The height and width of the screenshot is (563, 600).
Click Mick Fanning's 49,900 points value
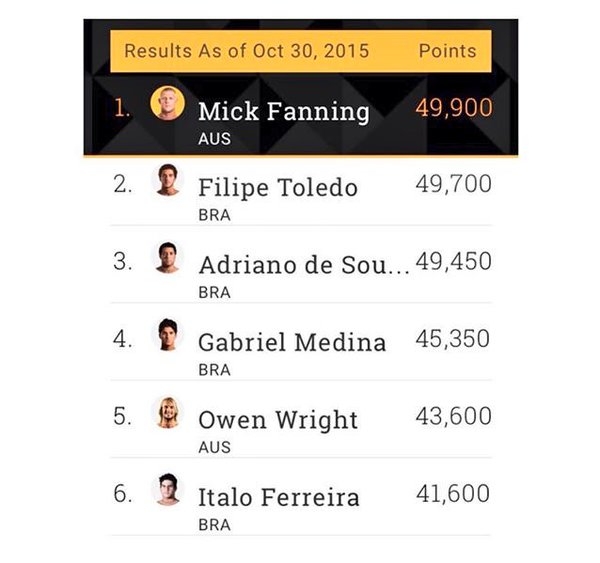pyautogui.click(x=453, y=107)
